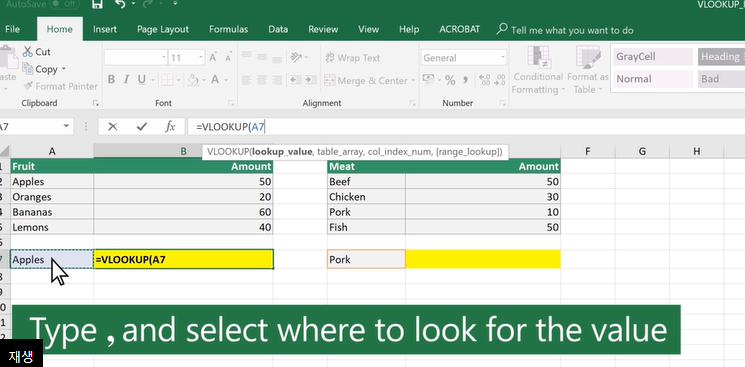Click the Decrease Decimal icon

[500, 80]
